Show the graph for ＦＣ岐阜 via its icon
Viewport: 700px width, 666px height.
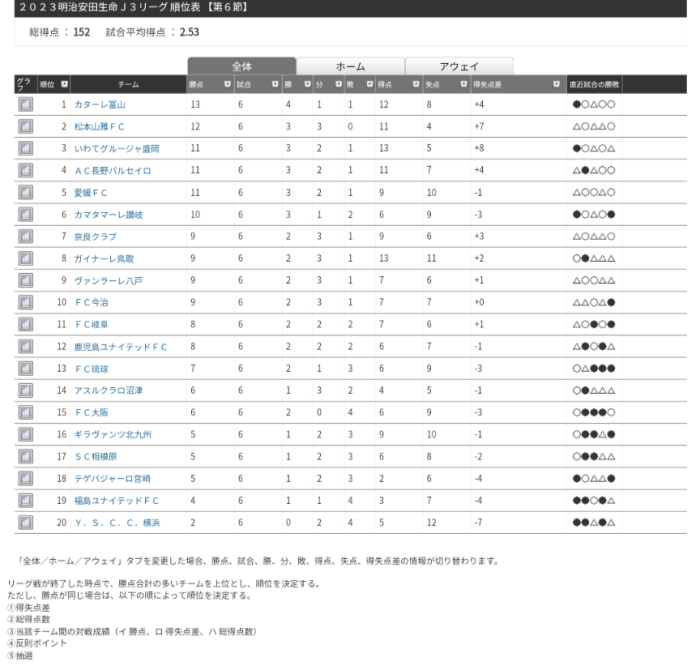click(x=24, y=324)
